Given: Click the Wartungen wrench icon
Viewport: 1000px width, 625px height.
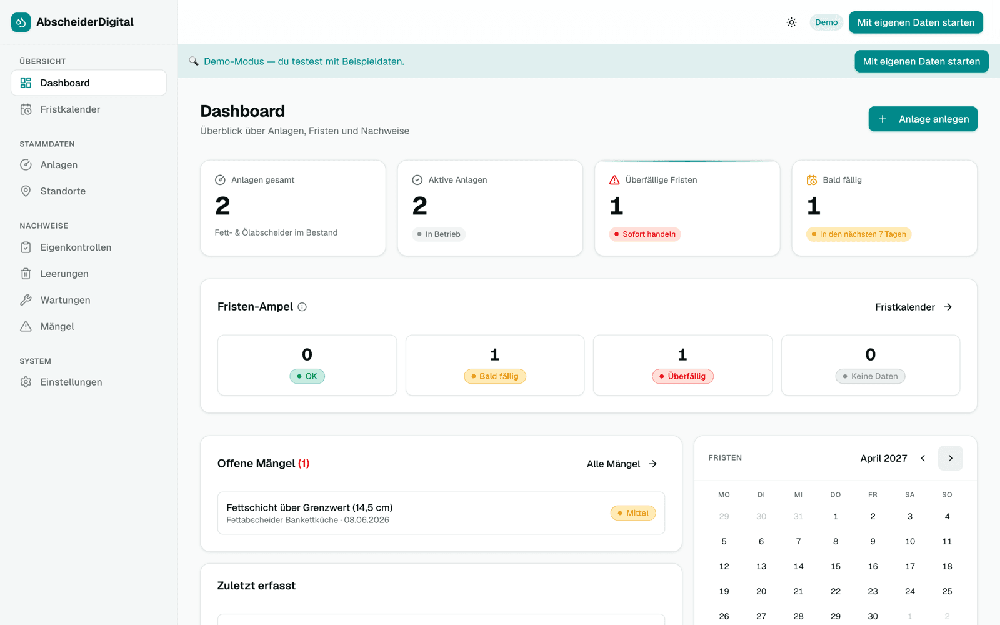Looking at the screenshot, I should point(26,300).
